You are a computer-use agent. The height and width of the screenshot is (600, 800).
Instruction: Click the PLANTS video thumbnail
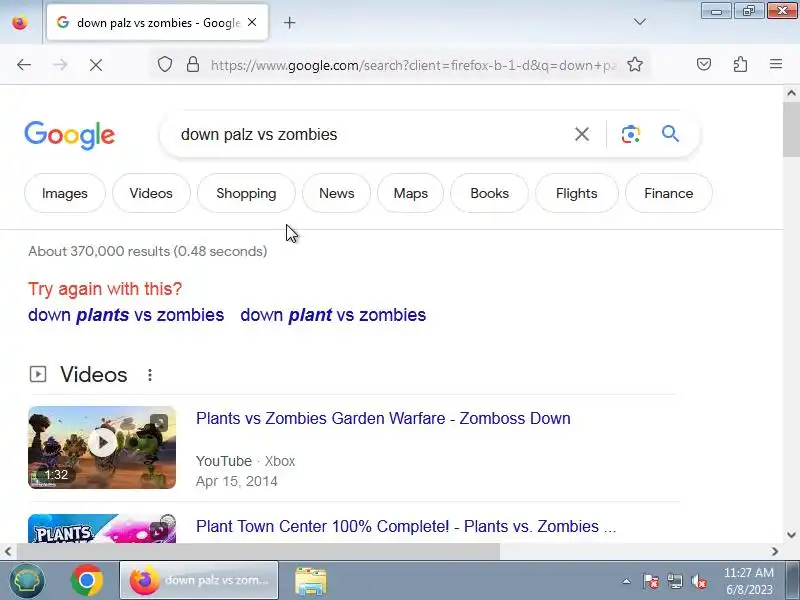(x=102, y=529)
